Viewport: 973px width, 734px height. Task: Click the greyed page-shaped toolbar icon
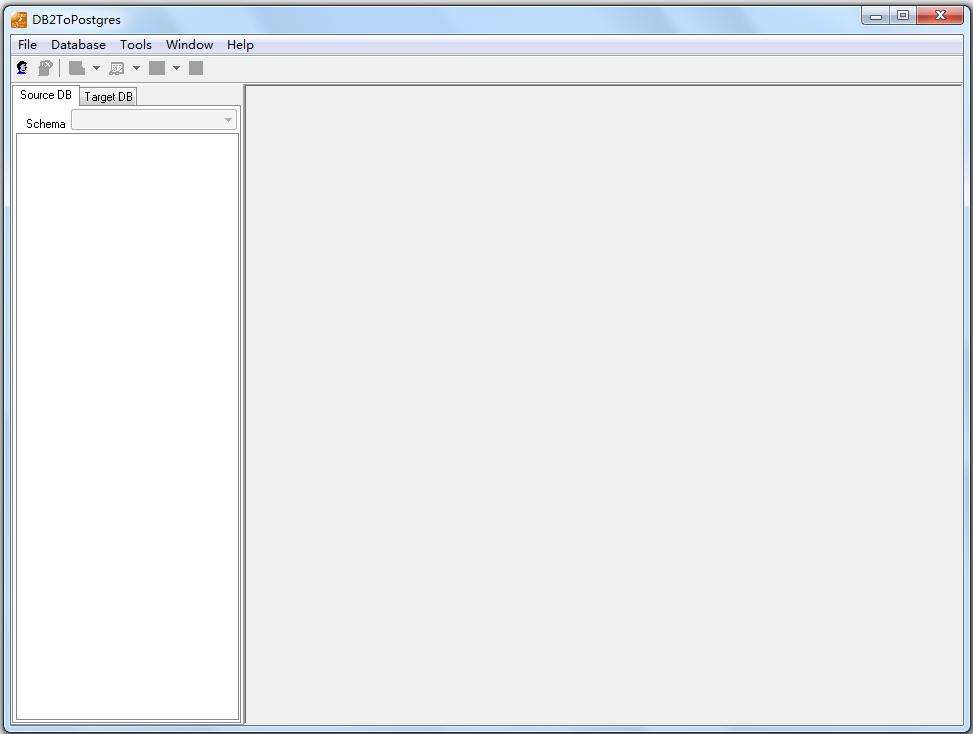tap(77, 68)
